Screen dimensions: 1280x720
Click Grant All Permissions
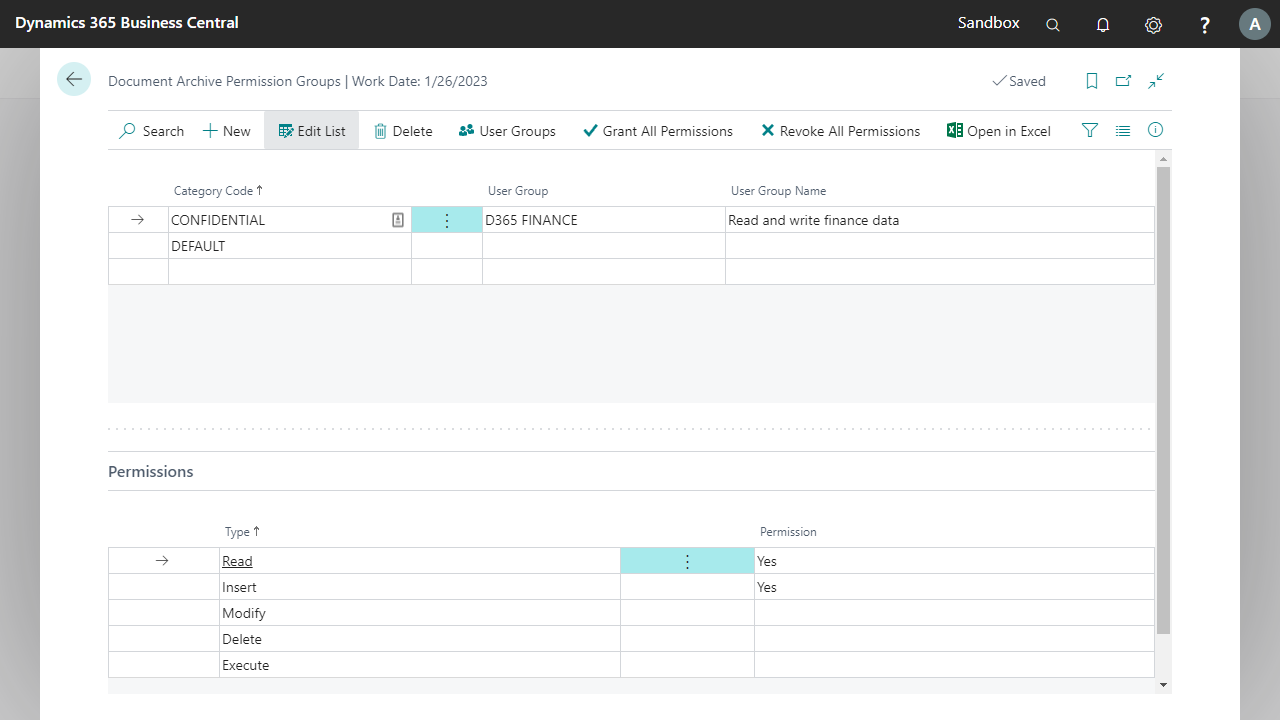click(x=658, y=131)
